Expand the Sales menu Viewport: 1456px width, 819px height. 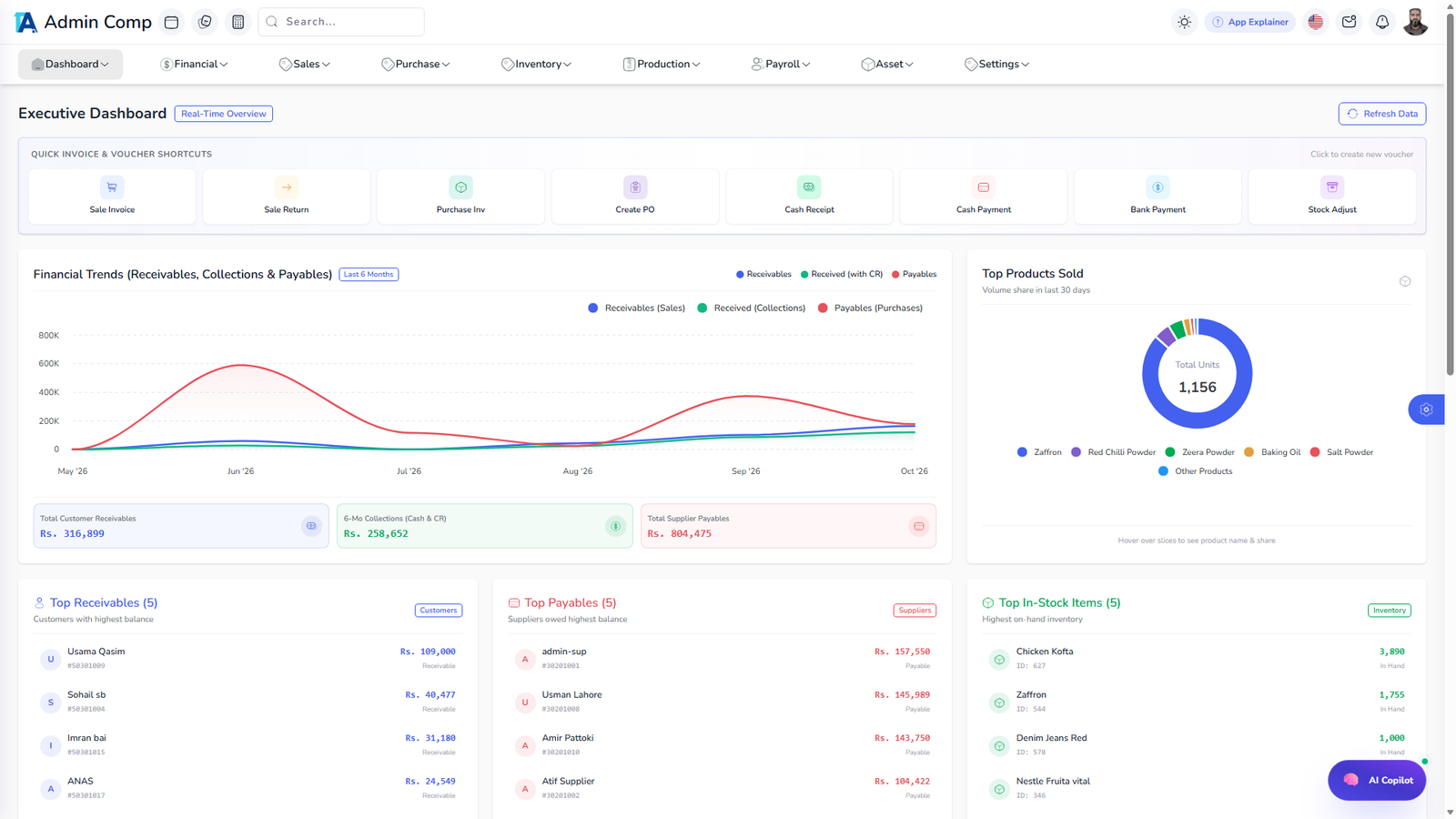304,65
